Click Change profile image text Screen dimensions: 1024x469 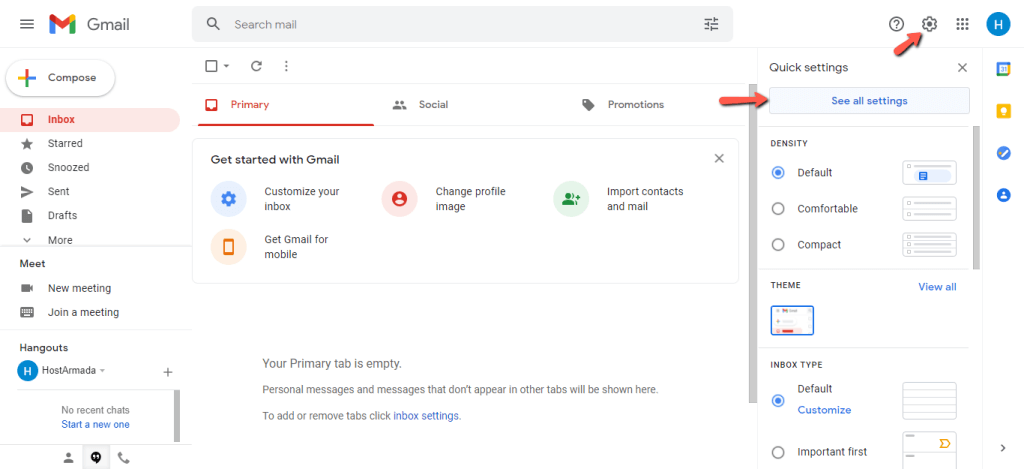coord(471,199)
